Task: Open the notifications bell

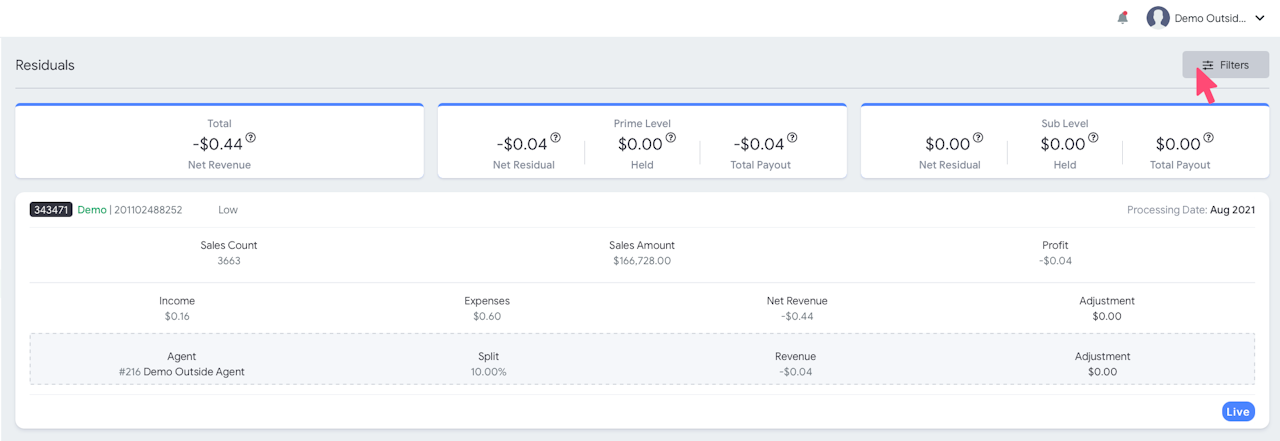Action: 1122,17
